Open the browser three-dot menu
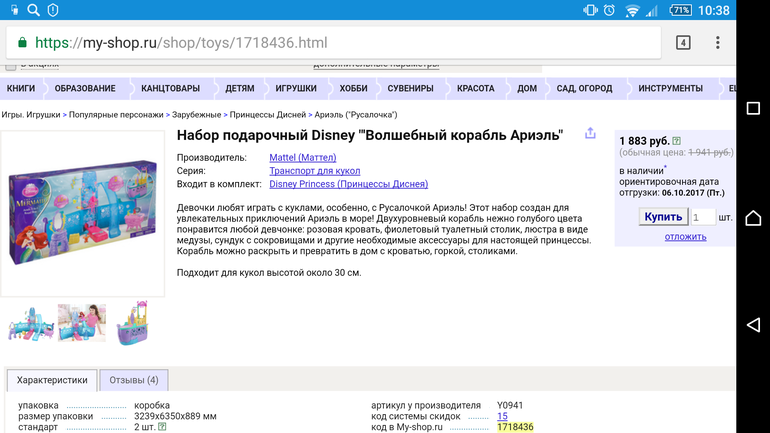Screen dimensions: 770x433 coord(717,43)
